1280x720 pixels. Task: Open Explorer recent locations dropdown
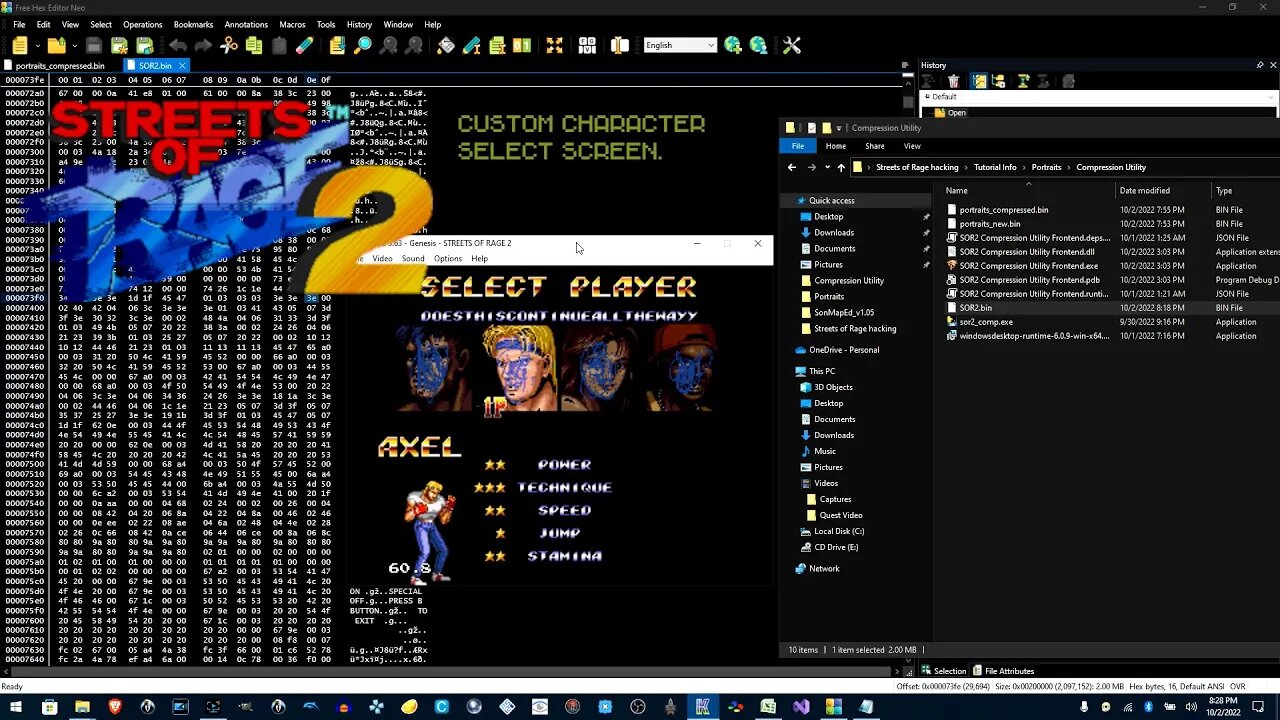(x=826, y=167)
